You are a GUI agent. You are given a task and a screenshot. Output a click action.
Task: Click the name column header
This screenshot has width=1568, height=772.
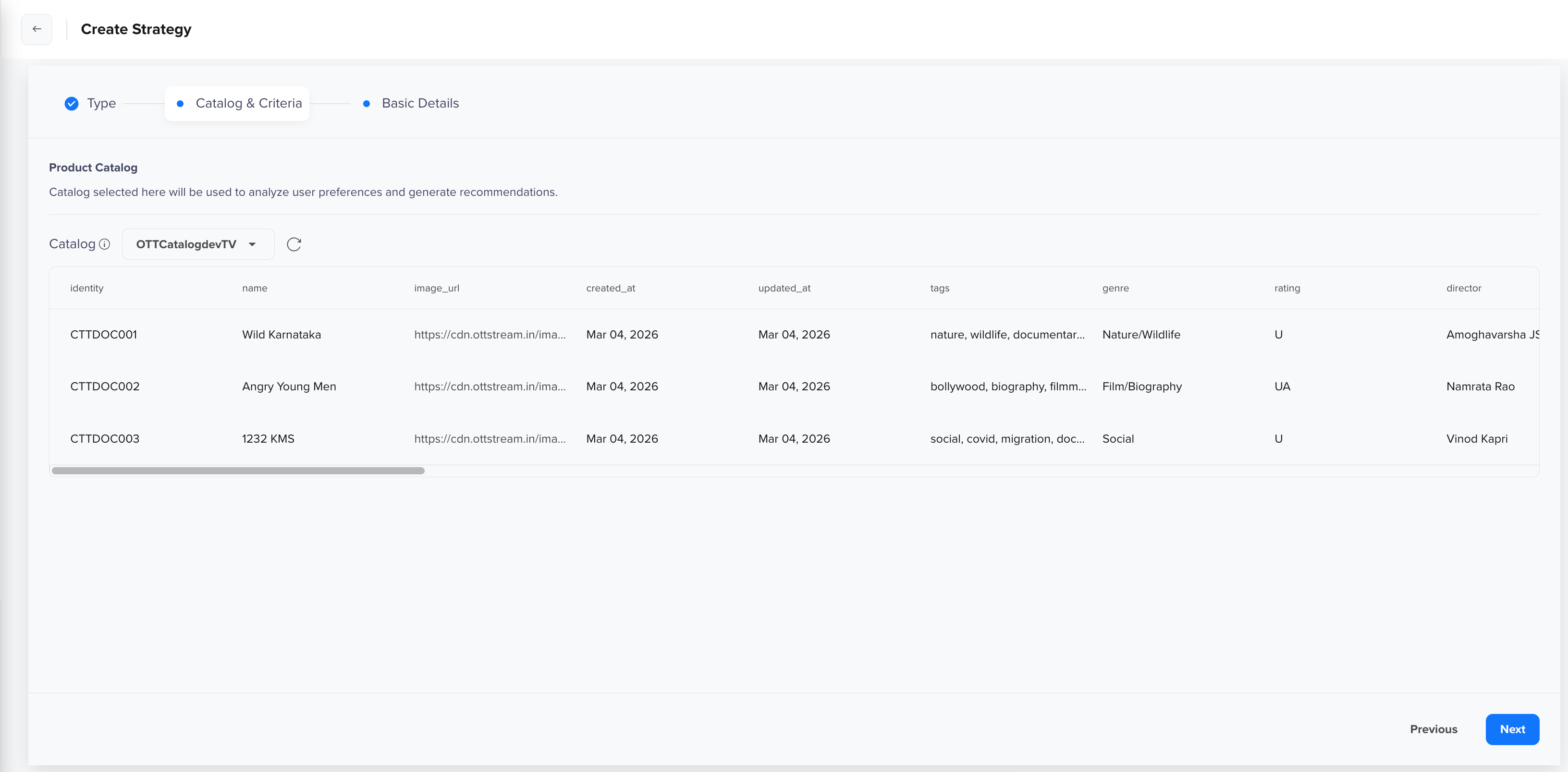pyautogui.click(x=255, y=289)
